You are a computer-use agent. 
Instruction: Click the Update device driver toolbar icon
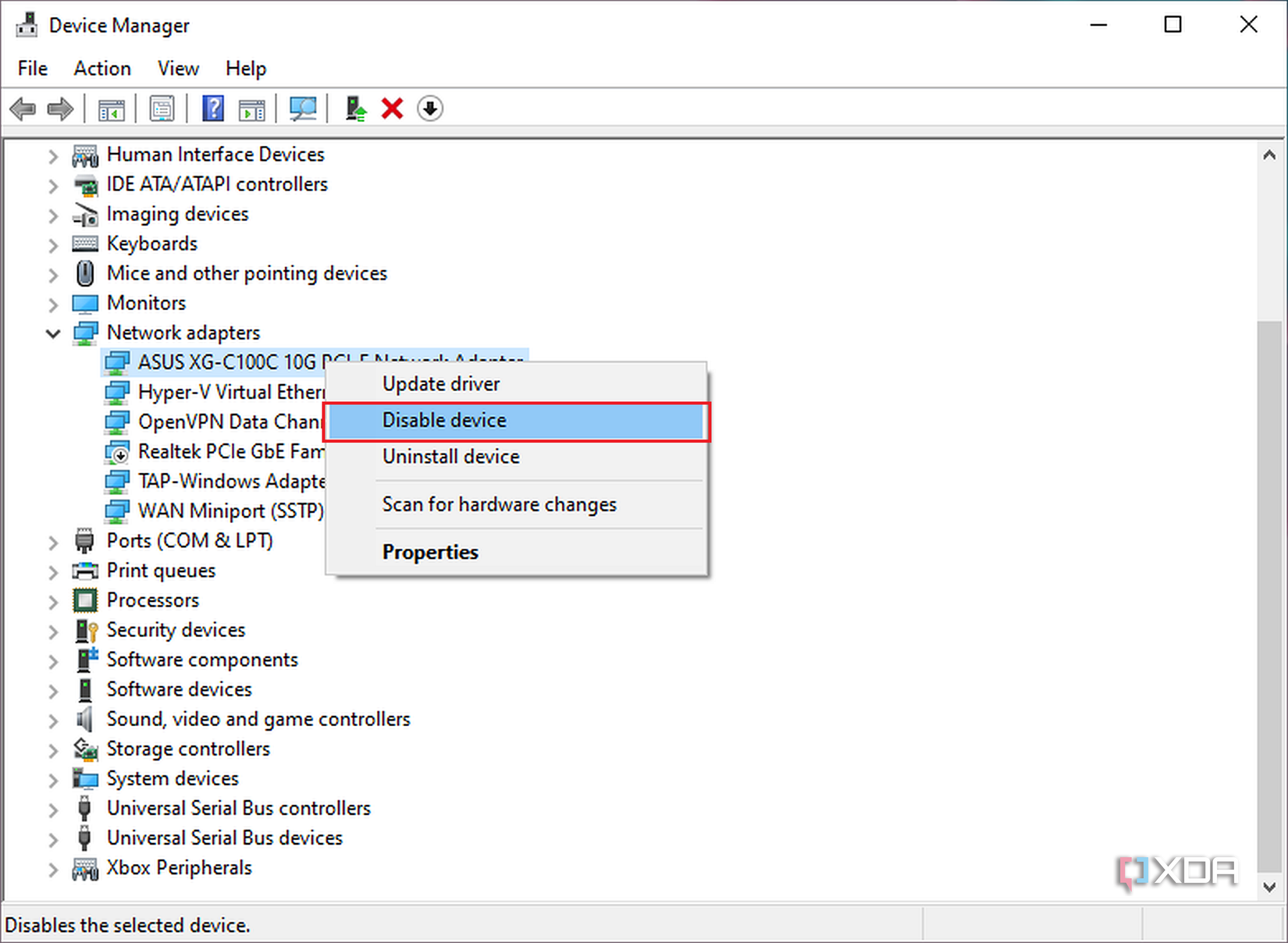coord(356,109)
